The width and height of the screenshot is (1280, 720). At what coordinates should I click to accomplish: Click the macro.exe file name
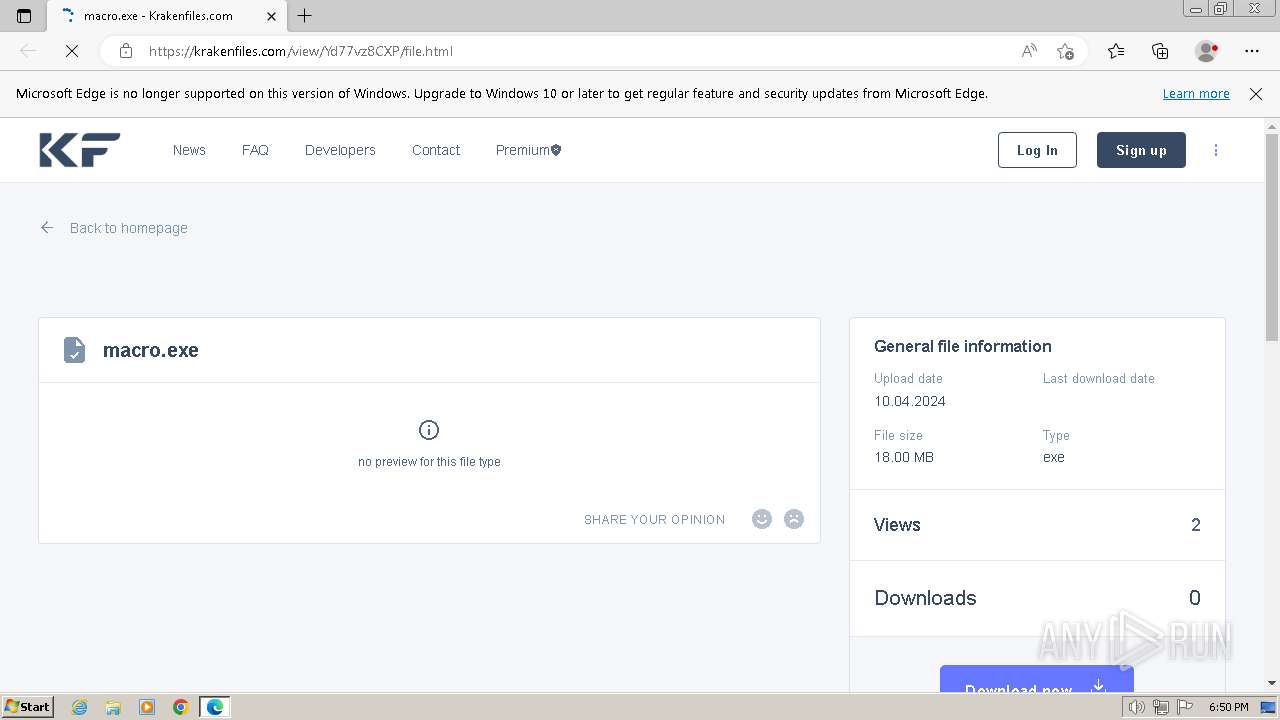point(151,350)
